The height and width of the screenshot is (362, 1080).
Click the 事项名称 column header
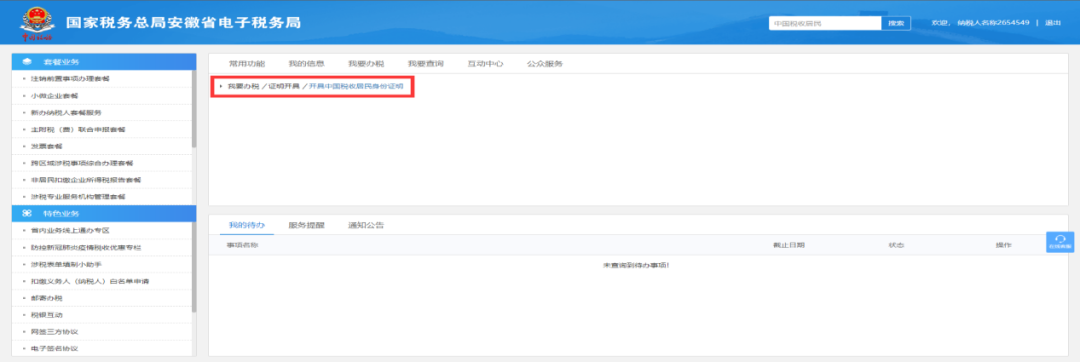click(242, 245)
